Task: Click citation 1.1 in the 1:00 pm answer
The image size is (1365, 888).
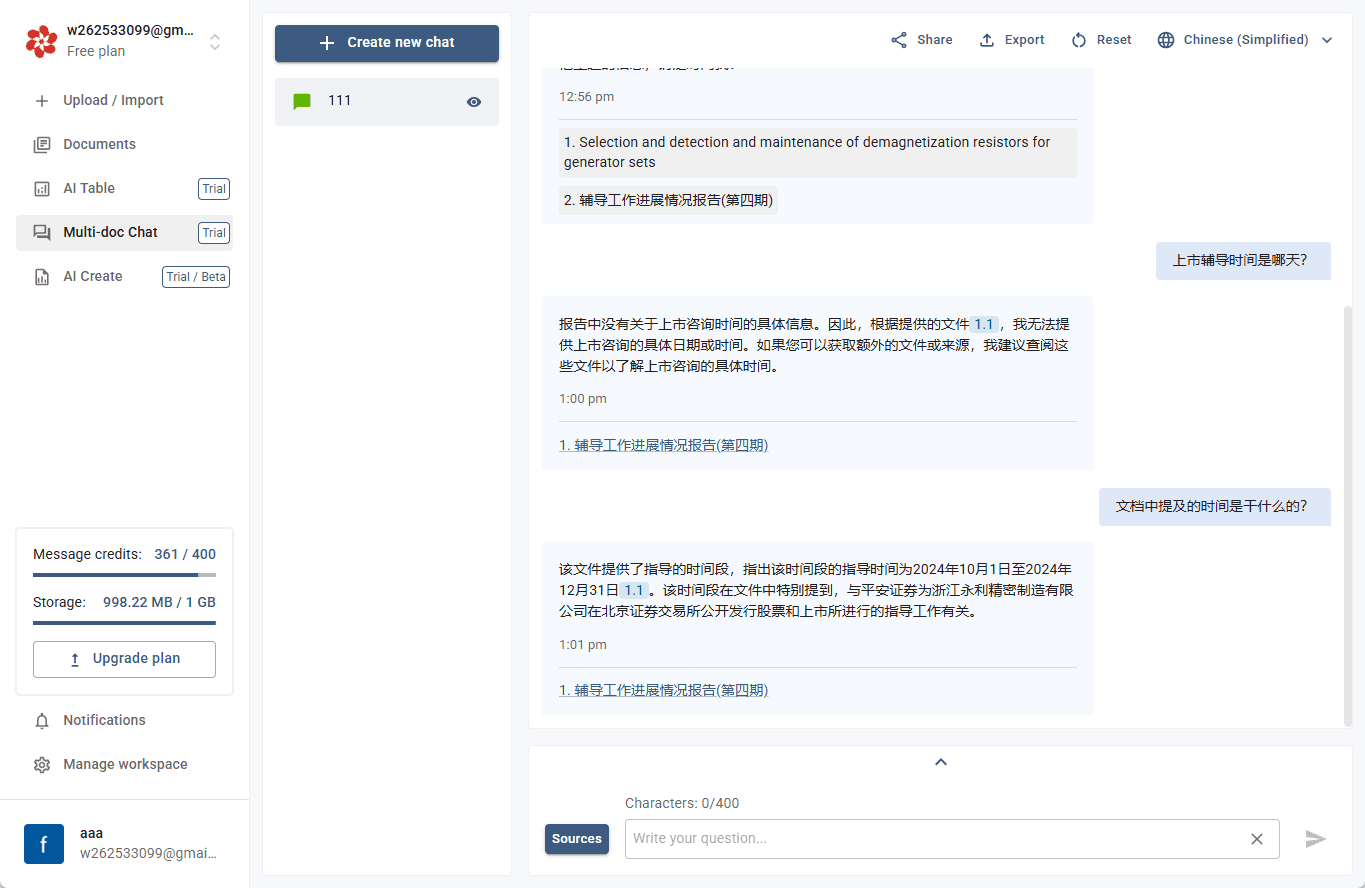Action: coord(984,324)
